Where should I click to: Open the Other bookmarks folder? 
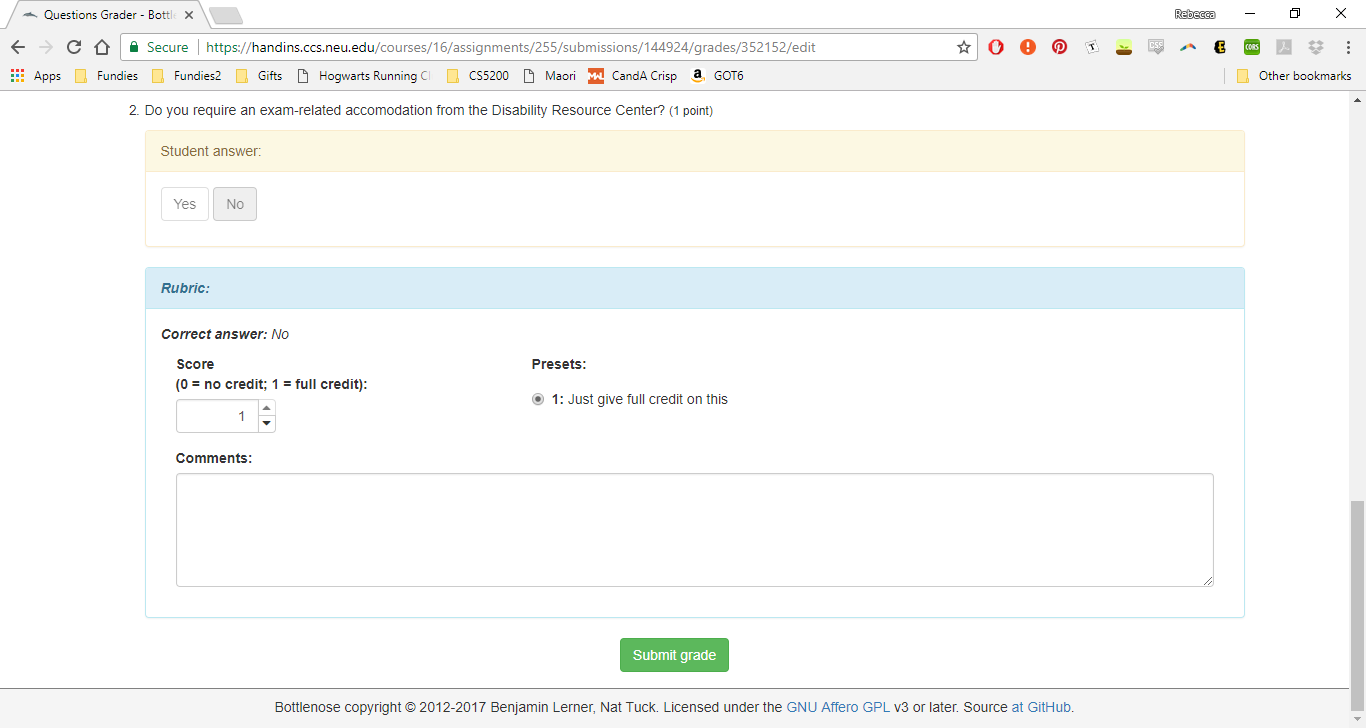coord(1294,76)
